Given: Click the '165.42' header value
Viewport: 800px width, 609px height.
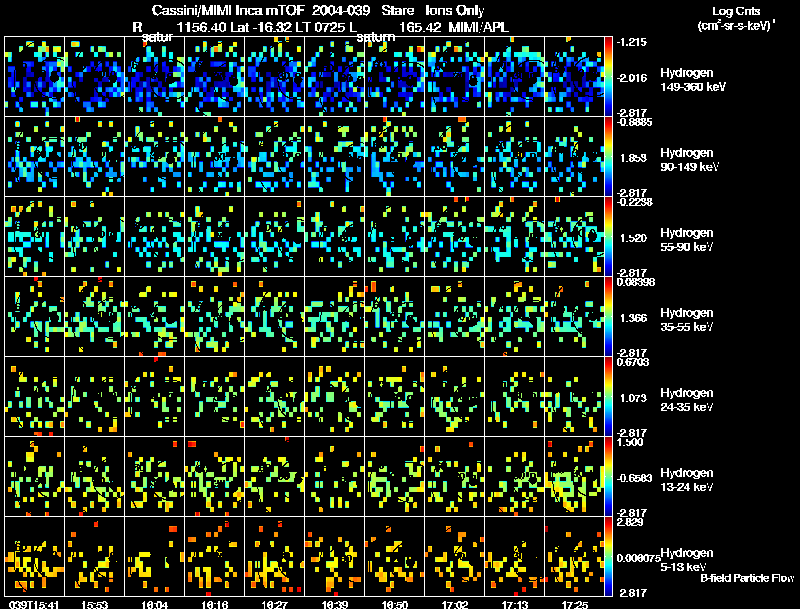Looking at the screenshot, I should pyautogui.click(x=420, y=27).
